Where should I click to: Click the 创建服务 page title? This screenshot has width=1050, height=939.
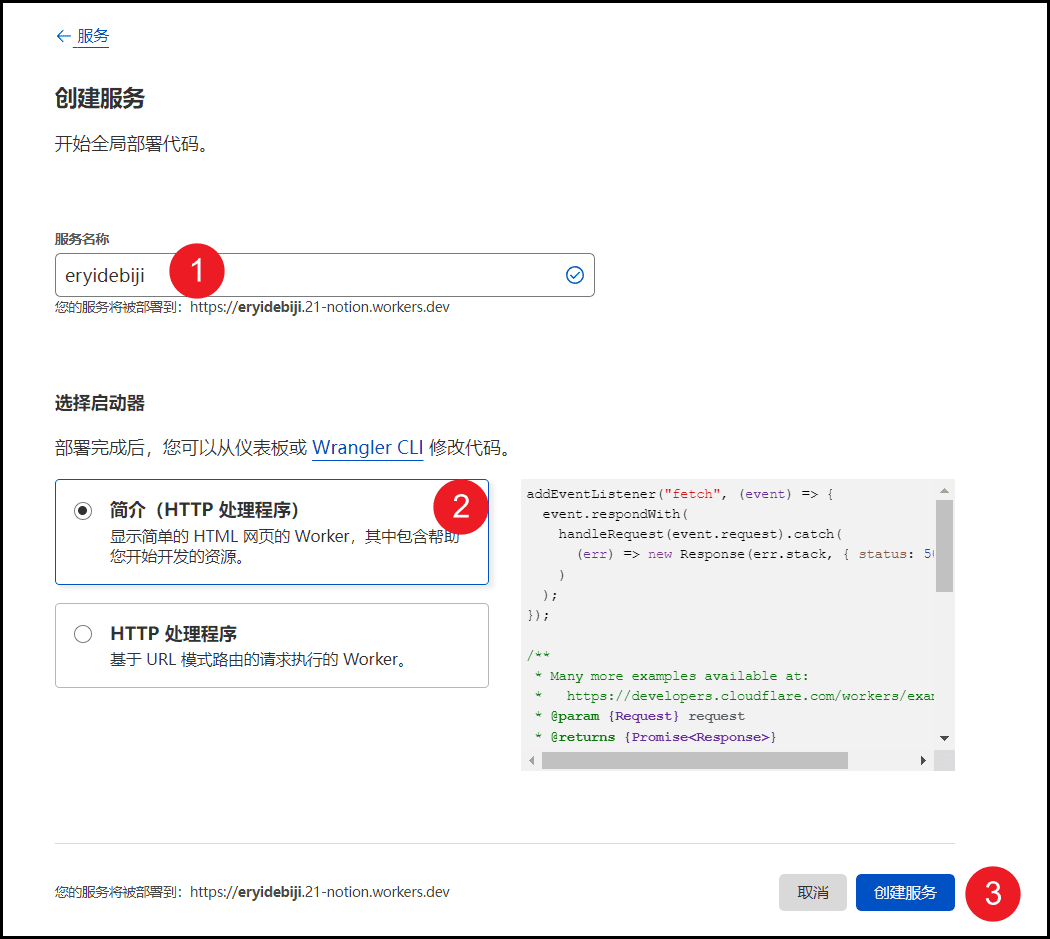point(100,98)
